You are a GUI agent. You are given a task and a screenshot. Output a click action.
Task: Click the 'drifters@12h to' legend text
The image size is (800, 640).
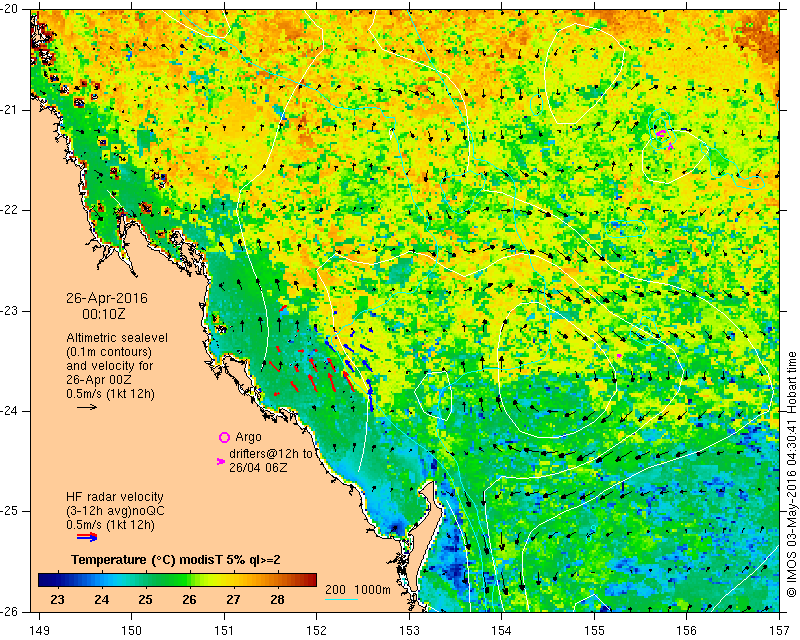[271, 453]
